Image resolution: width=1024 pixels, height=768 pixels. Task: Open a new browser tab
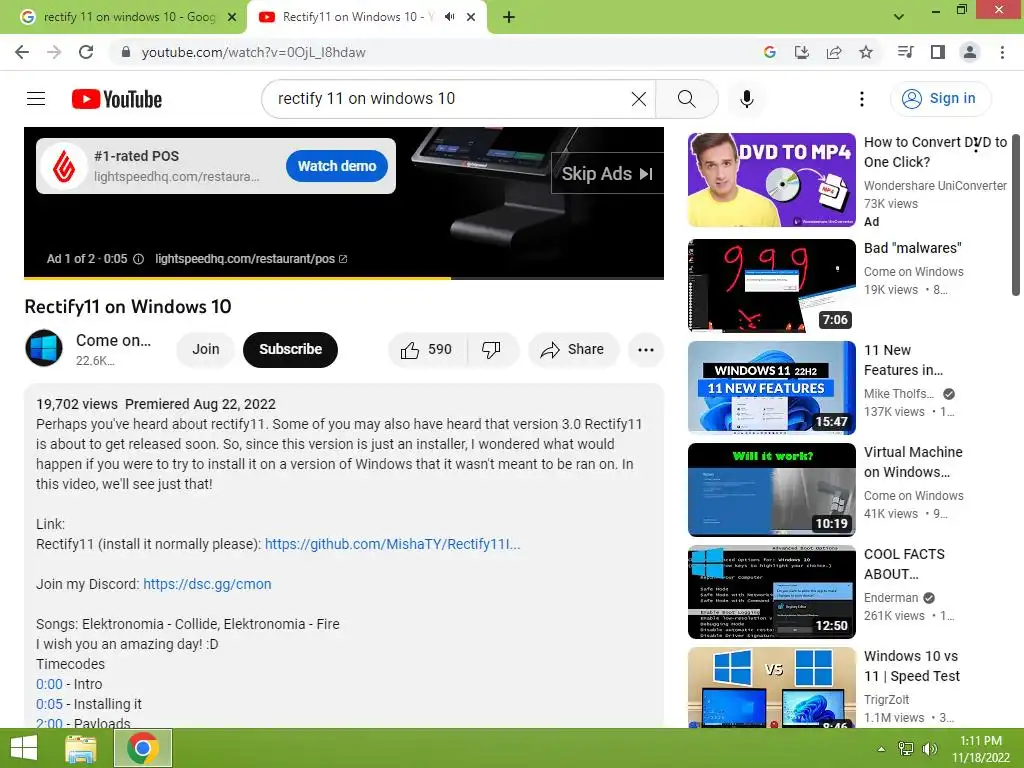point(509,17)
